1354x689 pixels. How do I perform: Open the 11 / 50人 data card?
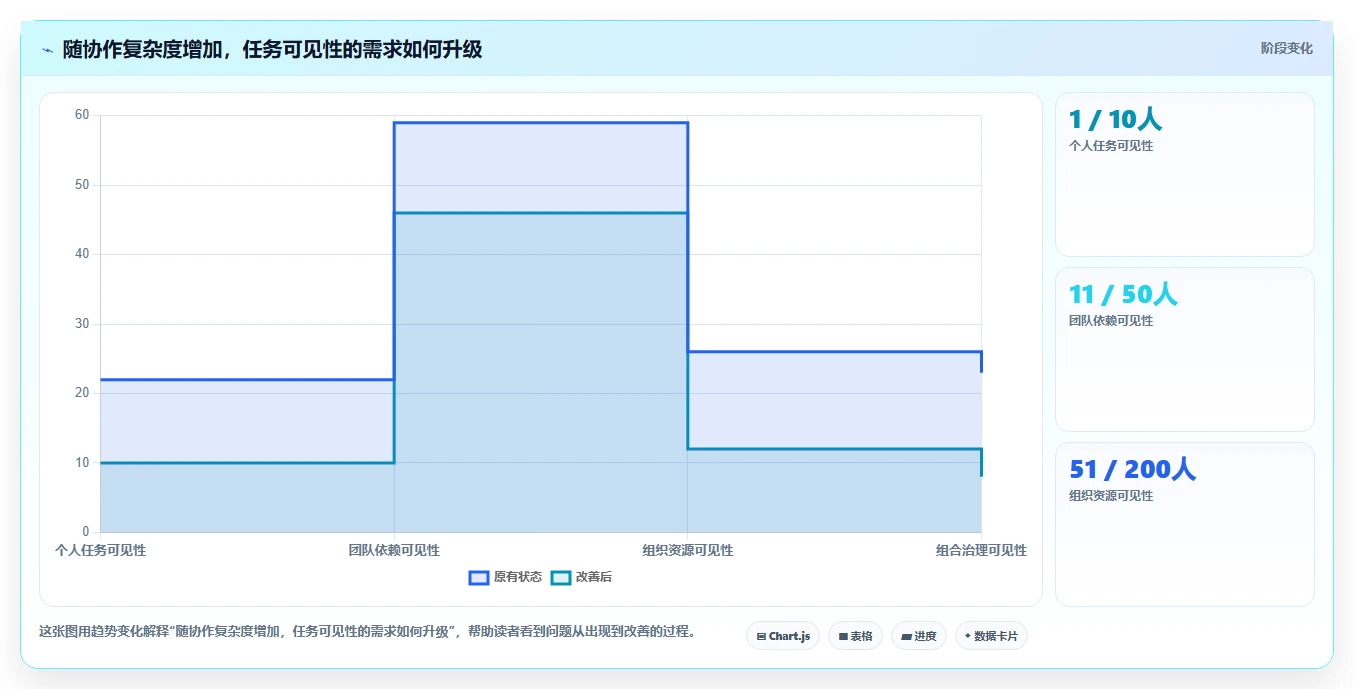pyautogui.click(x=1184, y=349)
